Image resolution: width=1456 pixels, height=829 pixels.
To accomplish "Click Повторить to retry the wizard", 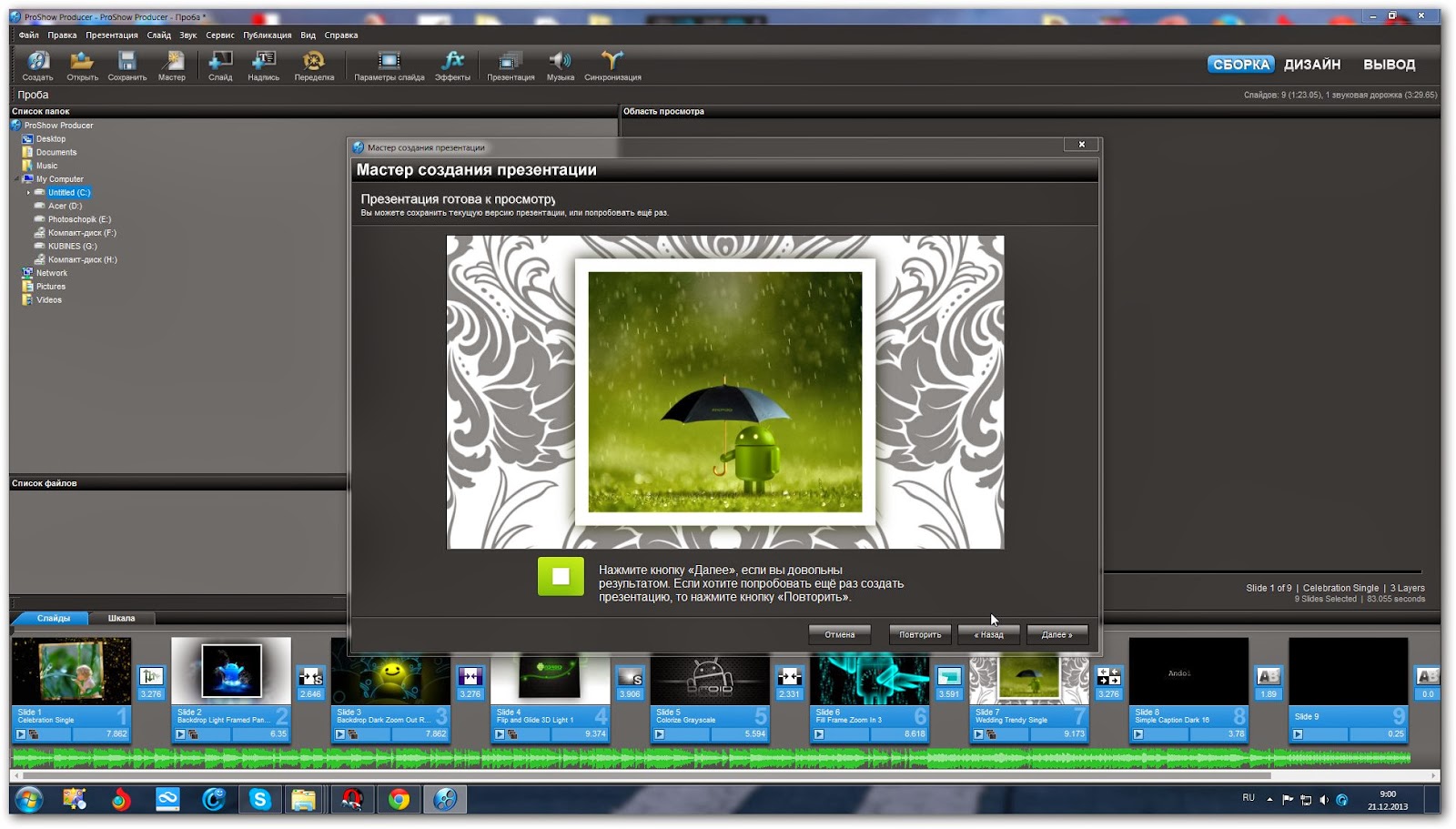I will pos(920,635).
